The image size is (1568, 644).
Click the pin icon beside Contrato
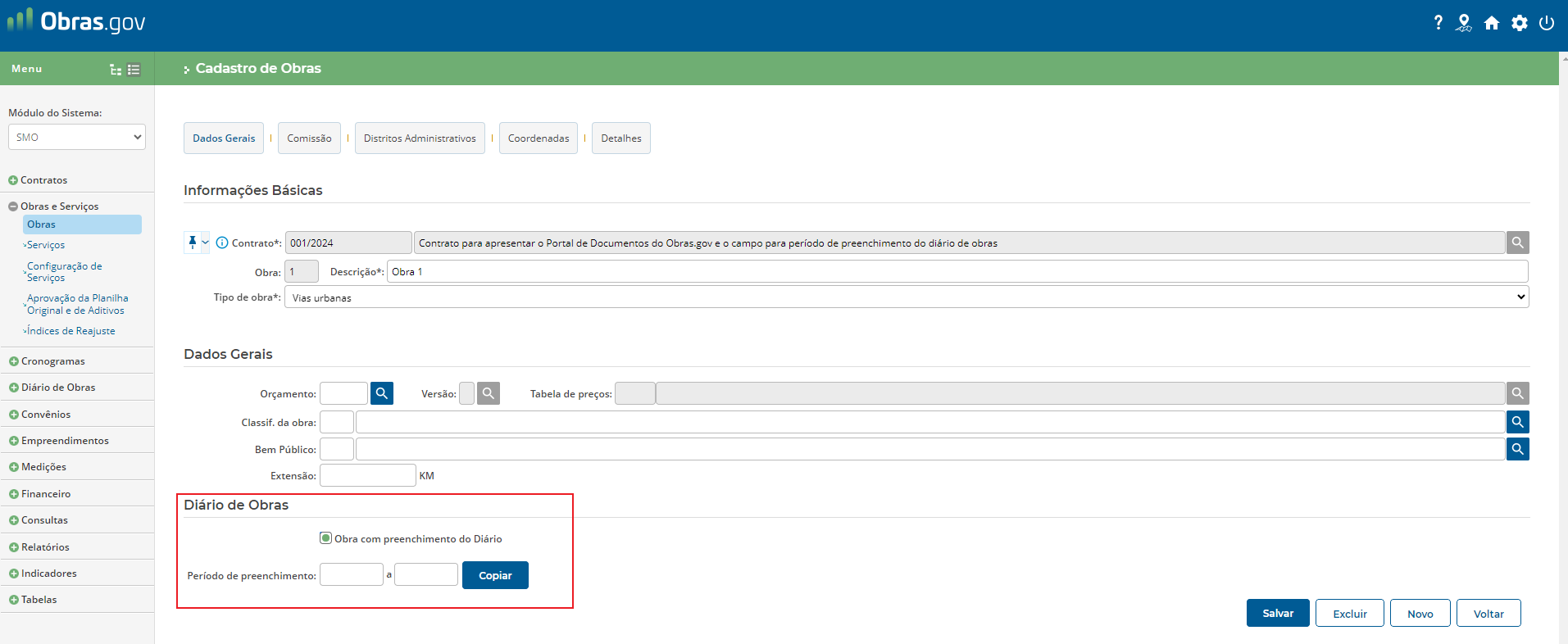point(193,243)
